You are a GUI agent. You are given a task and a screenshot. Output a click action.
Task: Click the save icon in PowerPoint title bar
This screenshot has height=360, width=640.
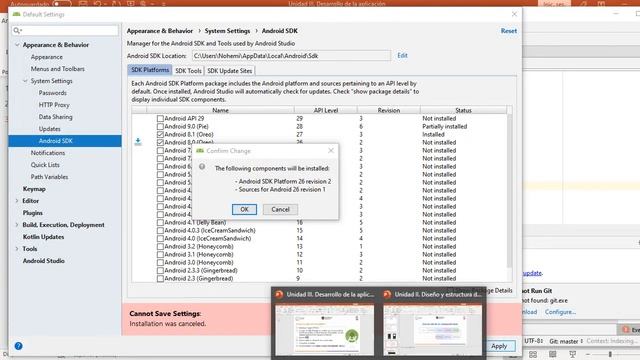coord(83,4)
